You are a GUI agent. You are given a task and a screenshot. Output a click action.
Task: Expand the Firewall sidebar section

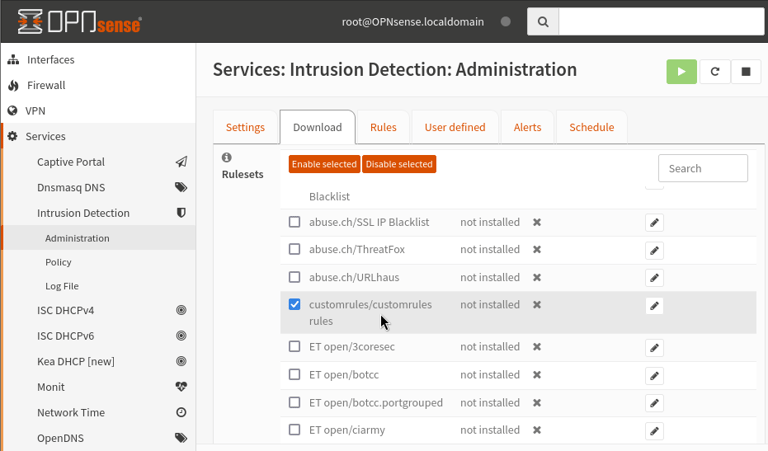46,85
